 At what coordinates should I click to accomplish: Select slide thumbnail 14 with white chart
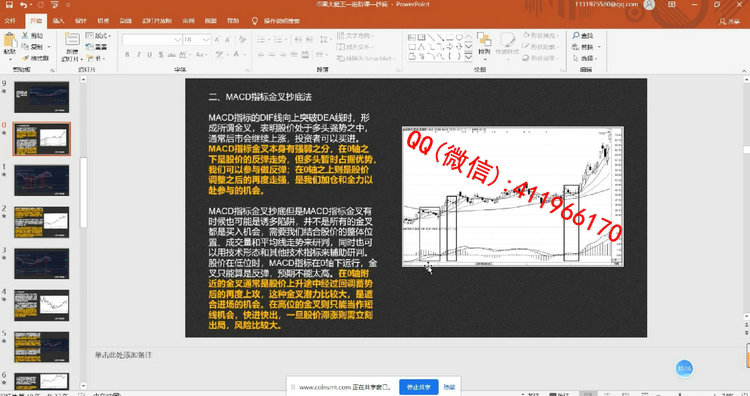(42, 305)
